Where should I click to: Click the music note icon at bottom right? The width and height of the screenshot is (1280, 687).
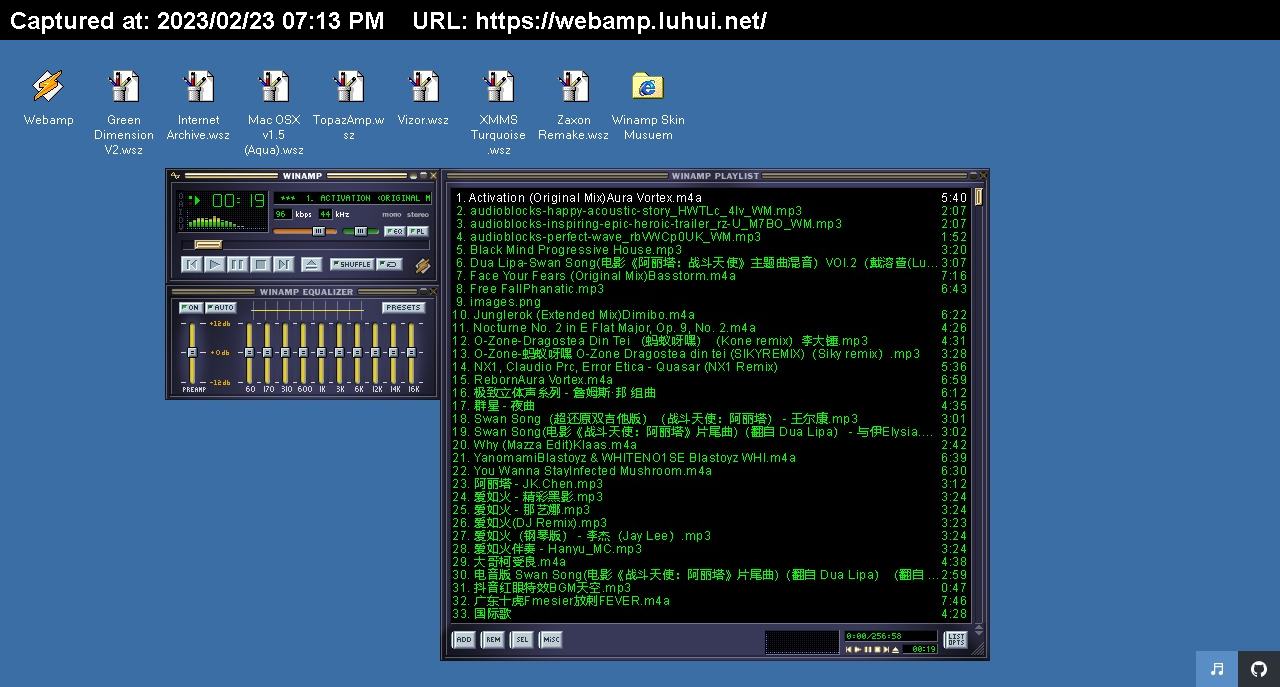(x=1217, y=669)
